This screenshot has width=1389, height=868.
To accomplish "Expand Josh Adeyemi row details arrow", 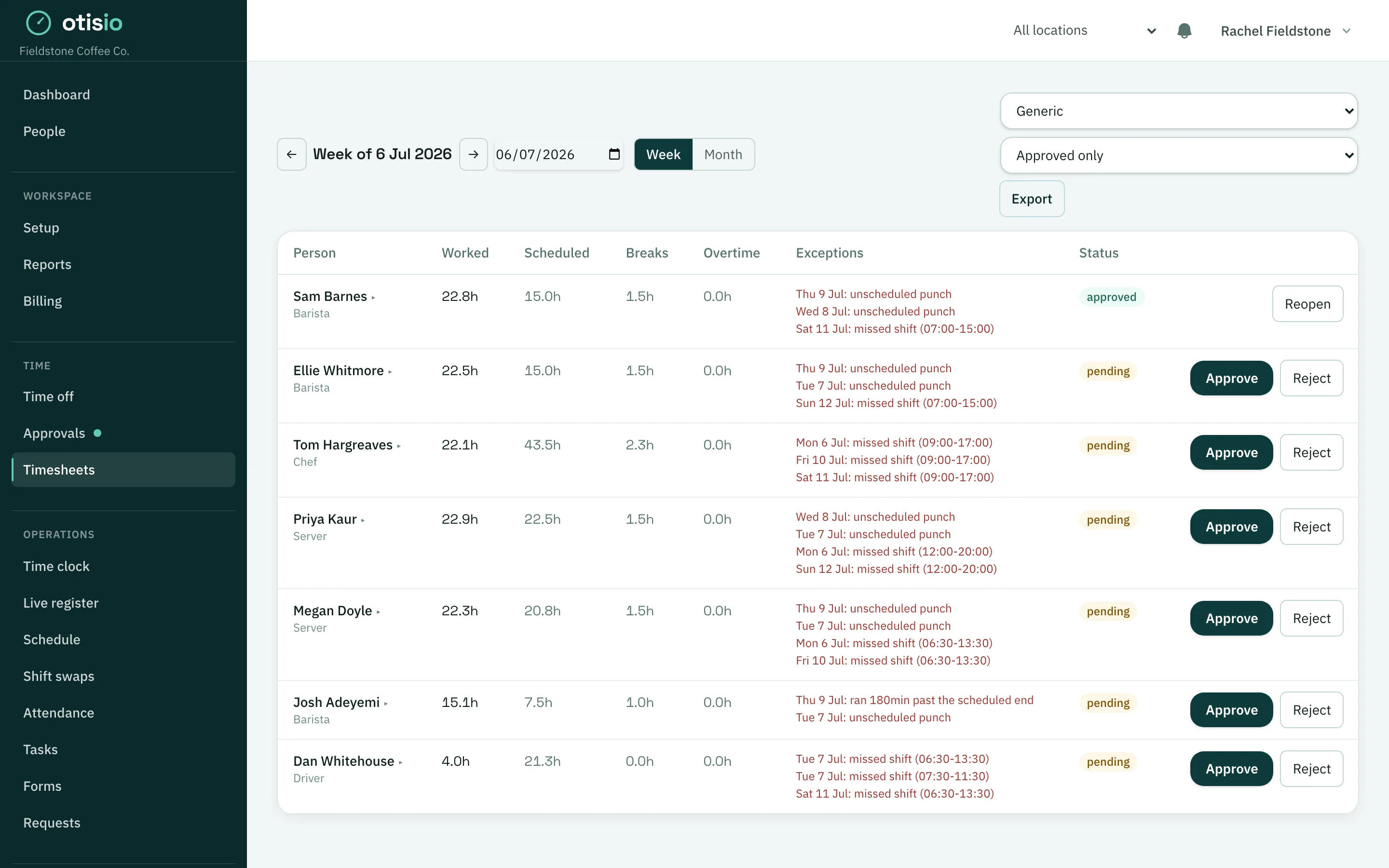I will point(386,704).
